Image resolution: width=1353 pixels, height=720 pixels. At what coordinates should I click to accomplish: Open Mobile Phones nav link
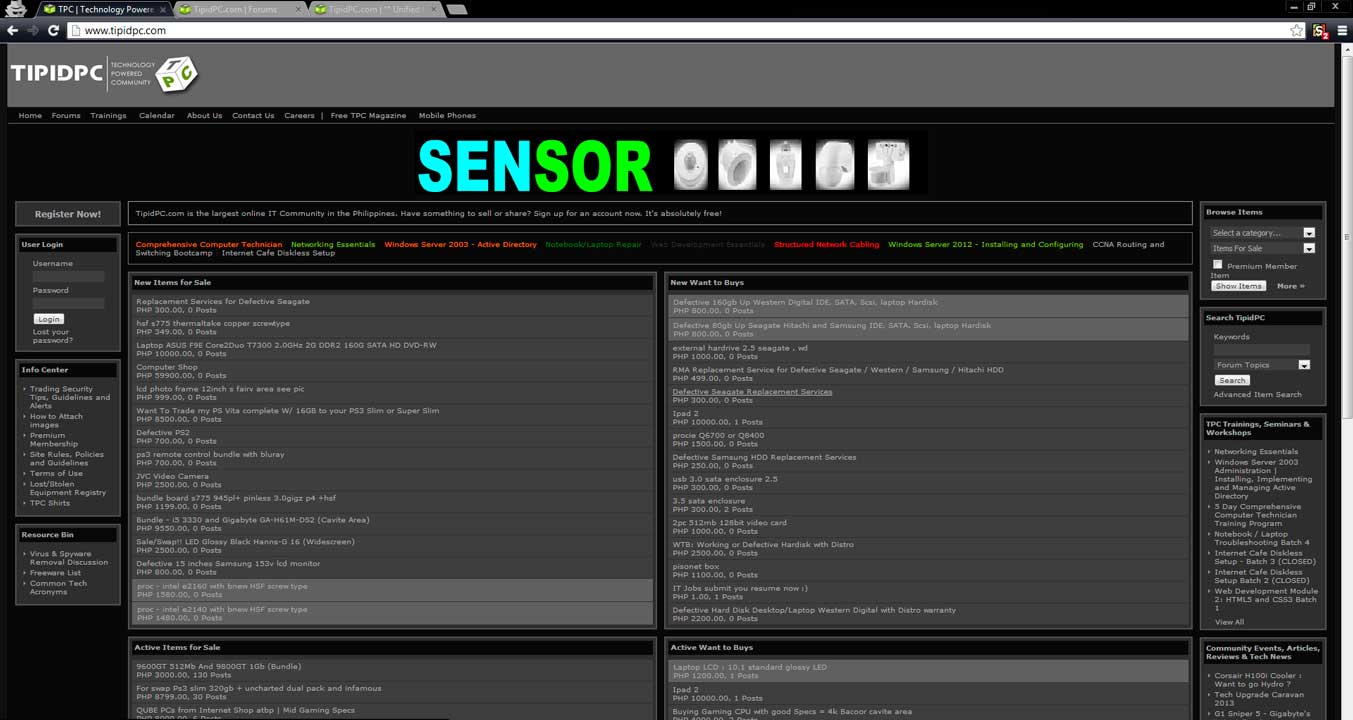coord(447,115)
